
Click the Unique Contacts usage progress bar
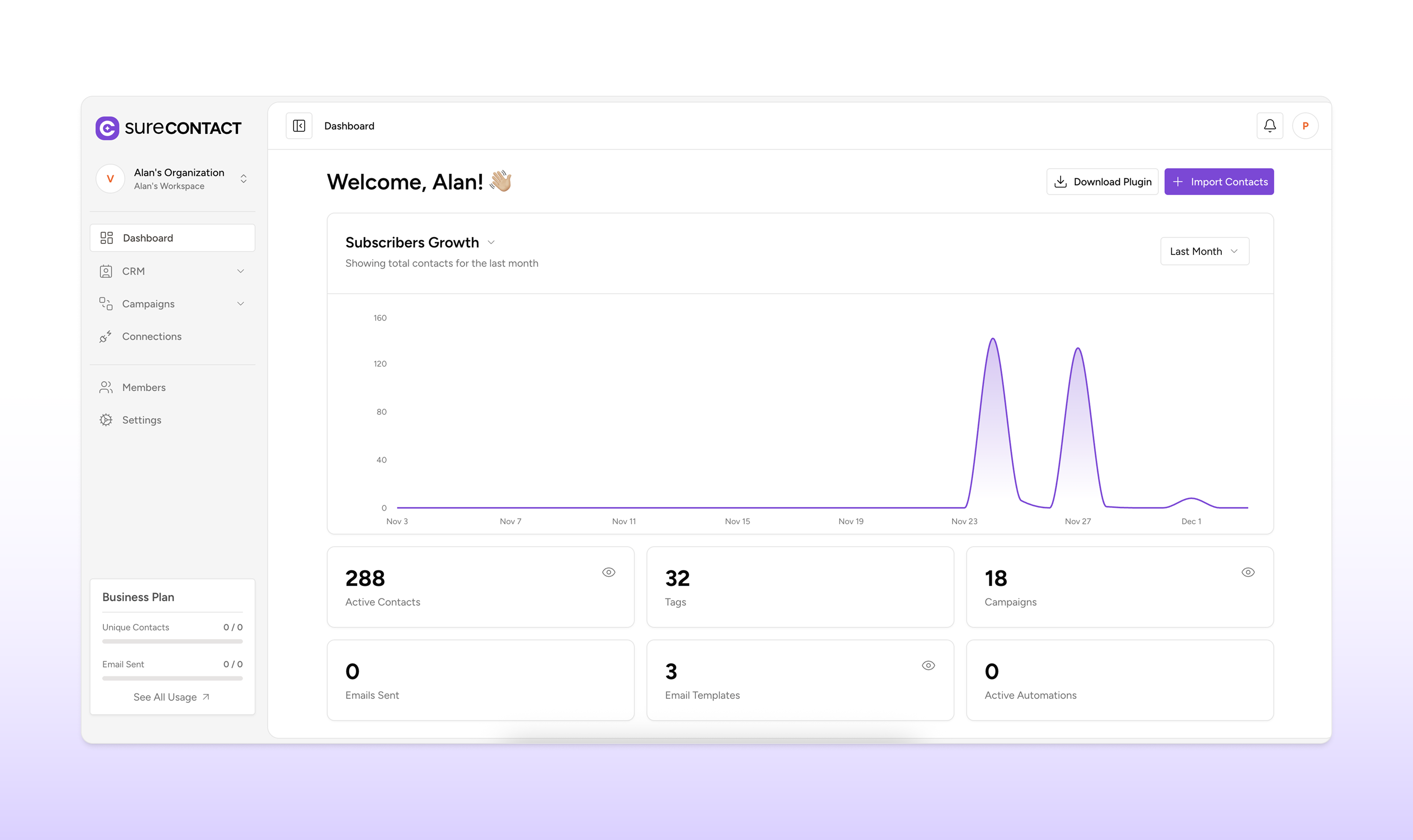[172, 641]
